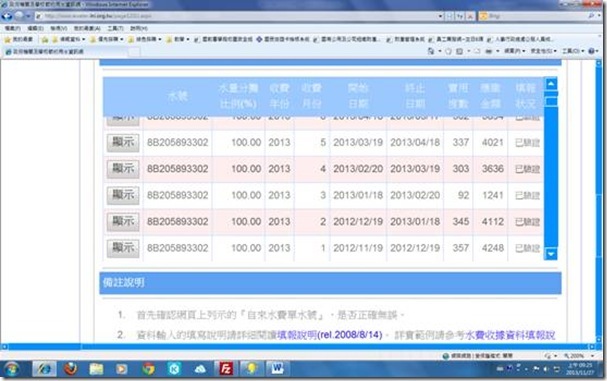Open the 填報說明(rel.2008/8/14) link
607x381 pixels.
(x=330, y=335)
